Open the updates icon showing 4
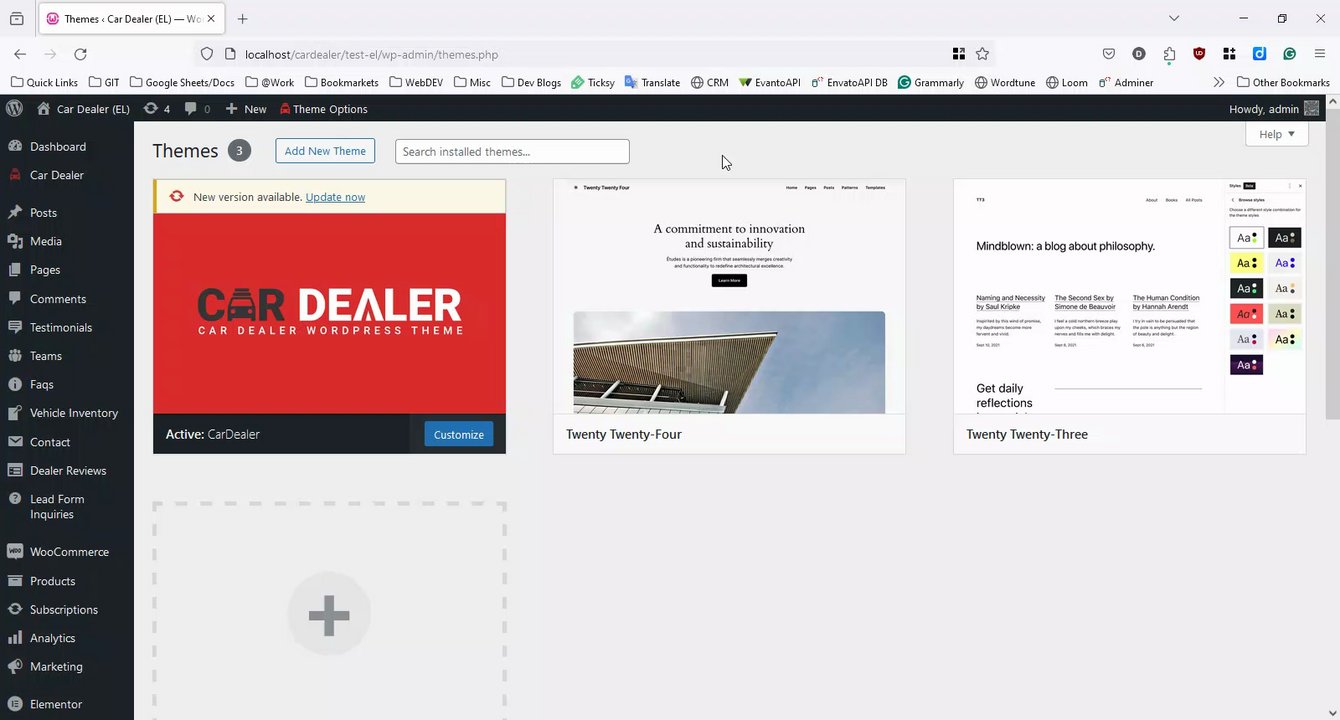1340x720 pixels. point(157,109)
